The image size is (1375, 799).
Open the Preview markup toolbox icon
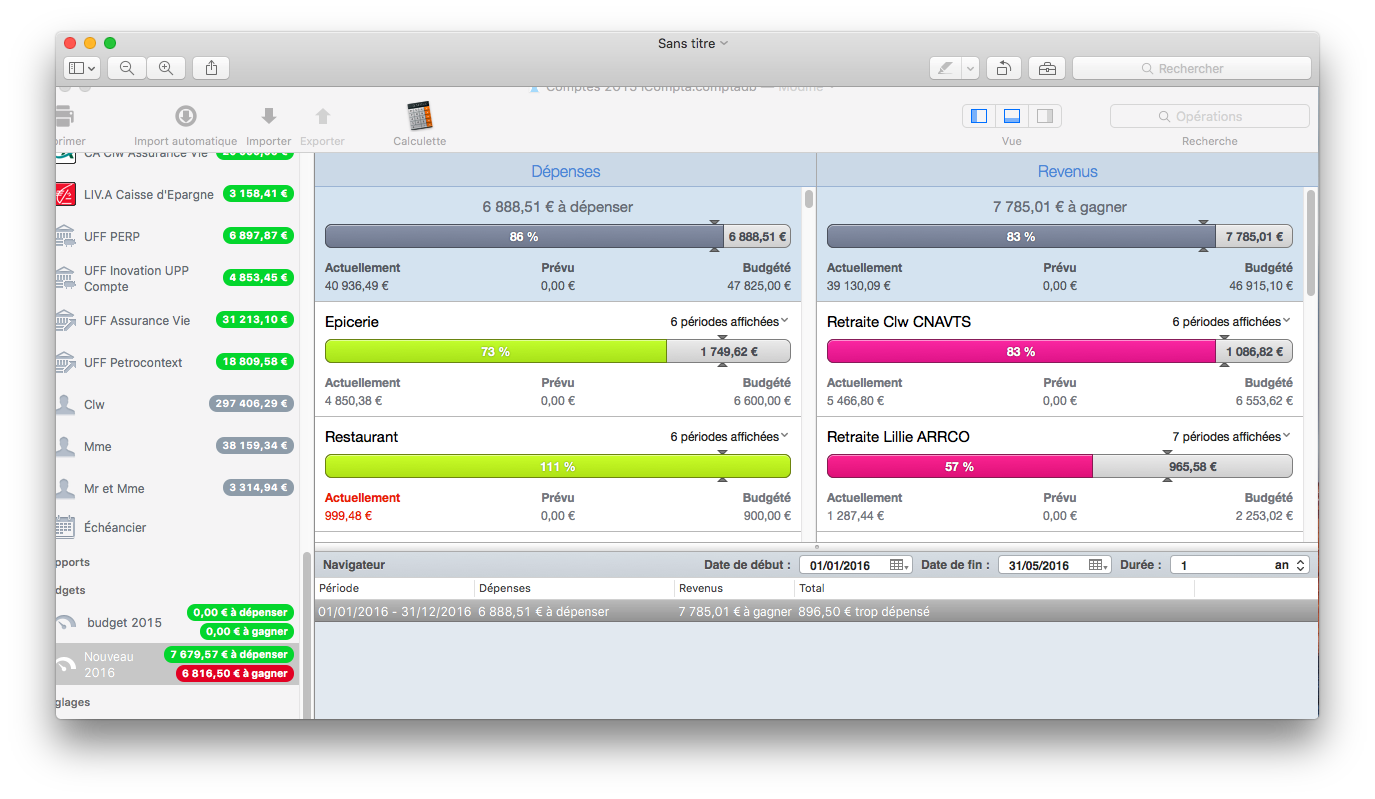[x=1047, y=68]
